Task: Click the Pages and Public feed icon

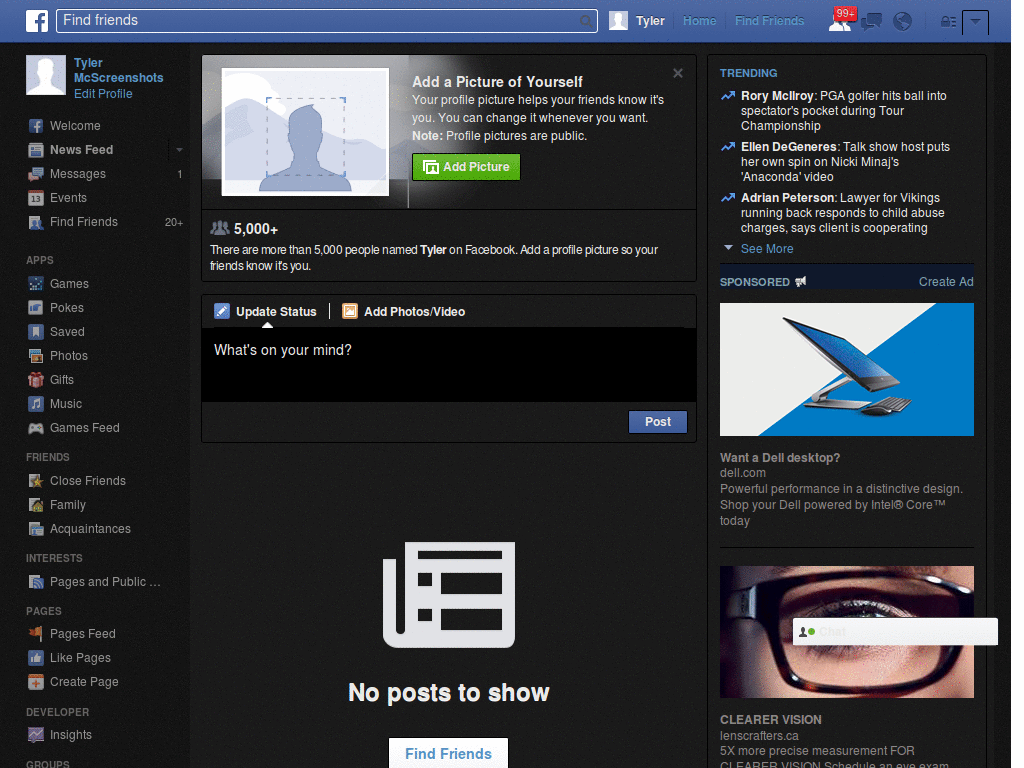Action: coord(36,582)
